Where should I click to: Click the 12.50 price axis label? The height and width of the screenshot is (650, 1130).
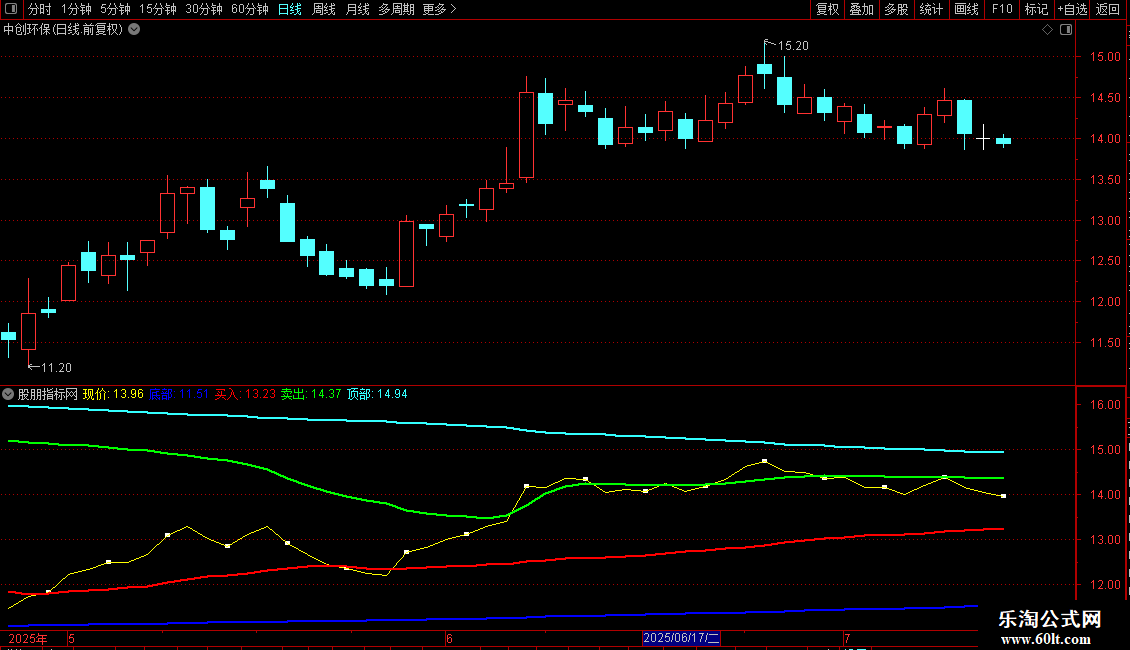point(1105,261)
